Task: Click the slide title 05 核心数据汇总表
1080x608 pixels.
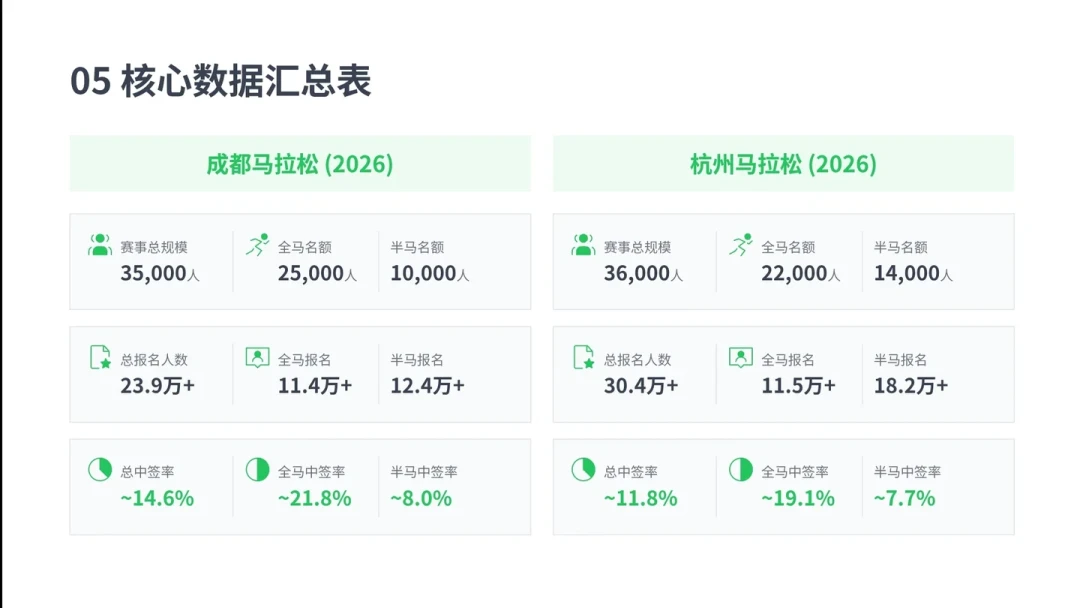Action: pyautogui.click(x=220, y=81)
